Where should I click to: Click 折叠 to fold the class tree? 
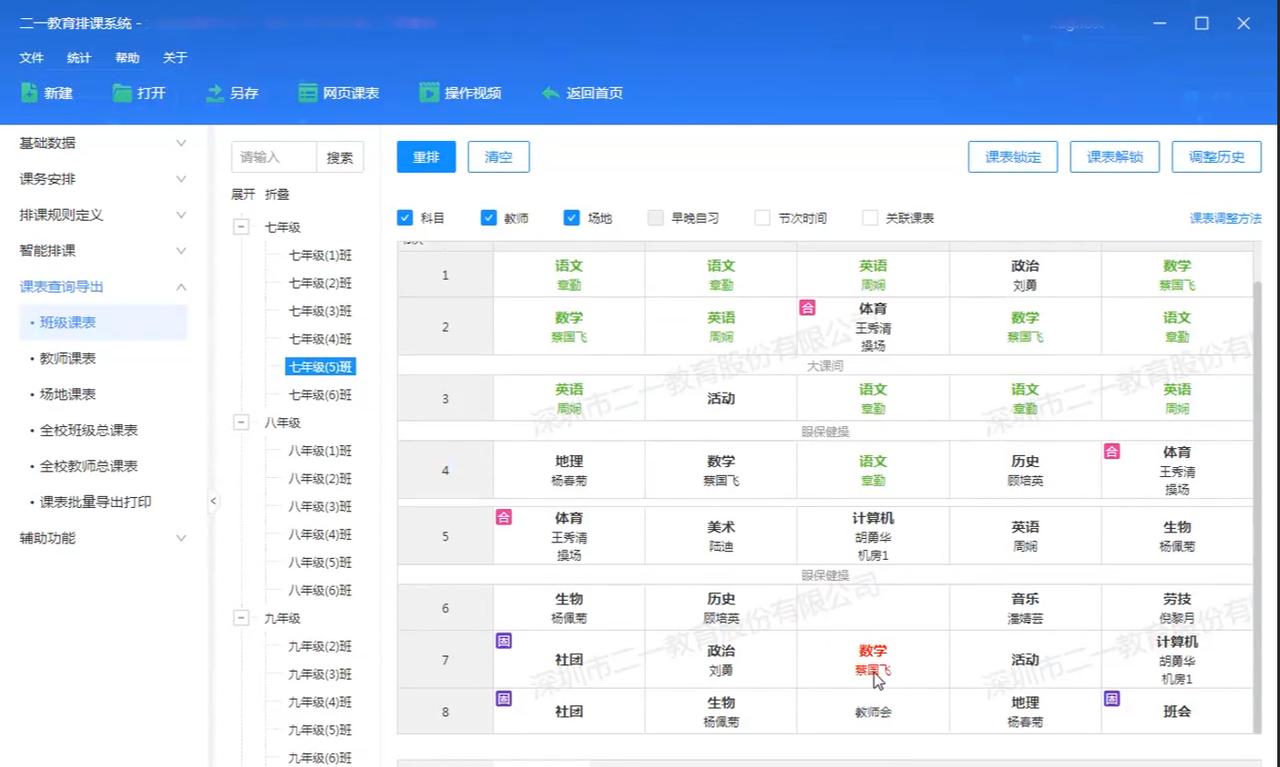277,194
